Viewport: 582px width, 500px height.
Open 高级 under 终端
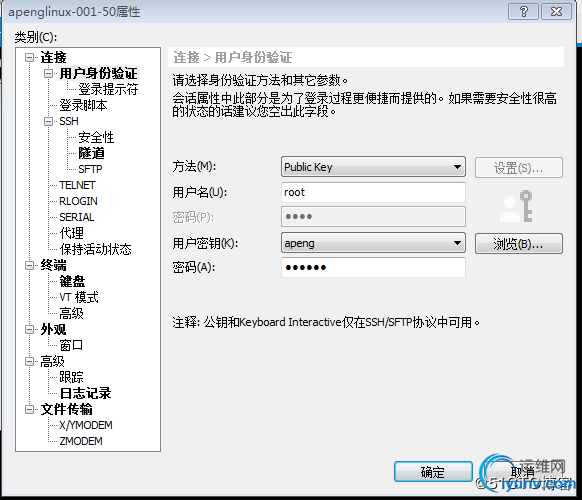tap(71, 313)
